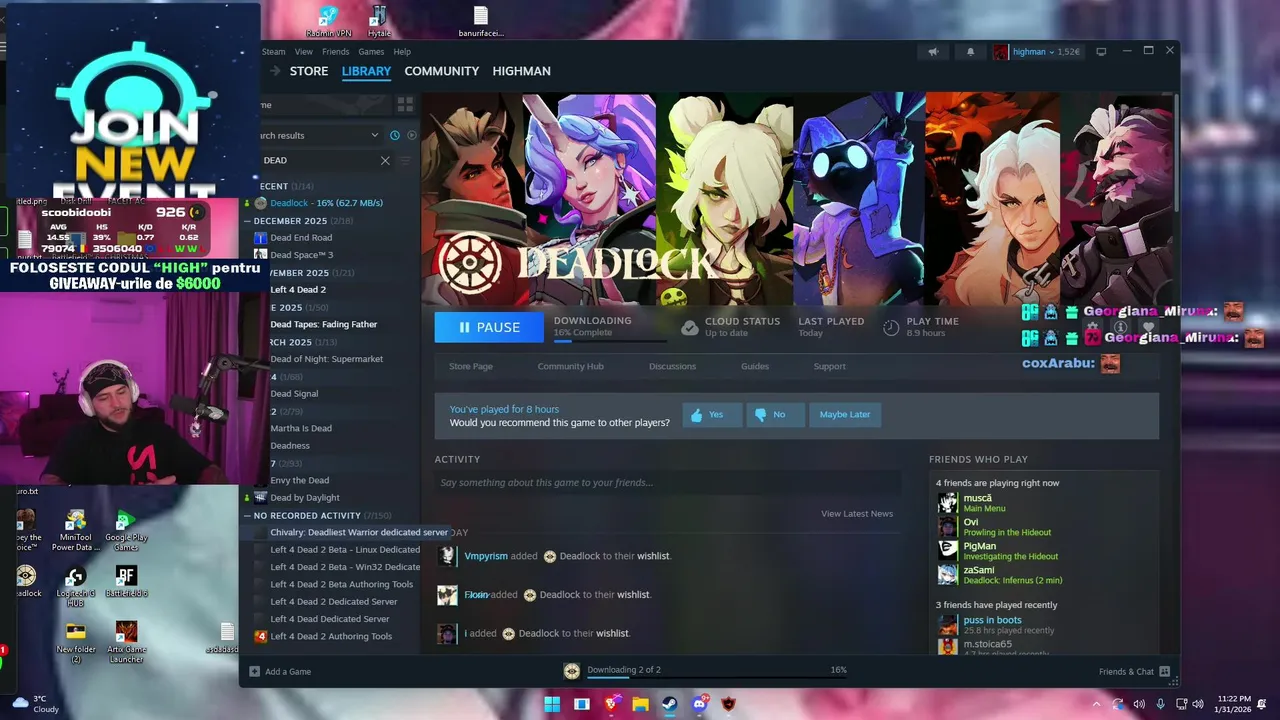Collapse the NO RECORDED ACTIVITY section
Image resolution: width=1280 pixels, height=720 pixels.
[247, 515]
